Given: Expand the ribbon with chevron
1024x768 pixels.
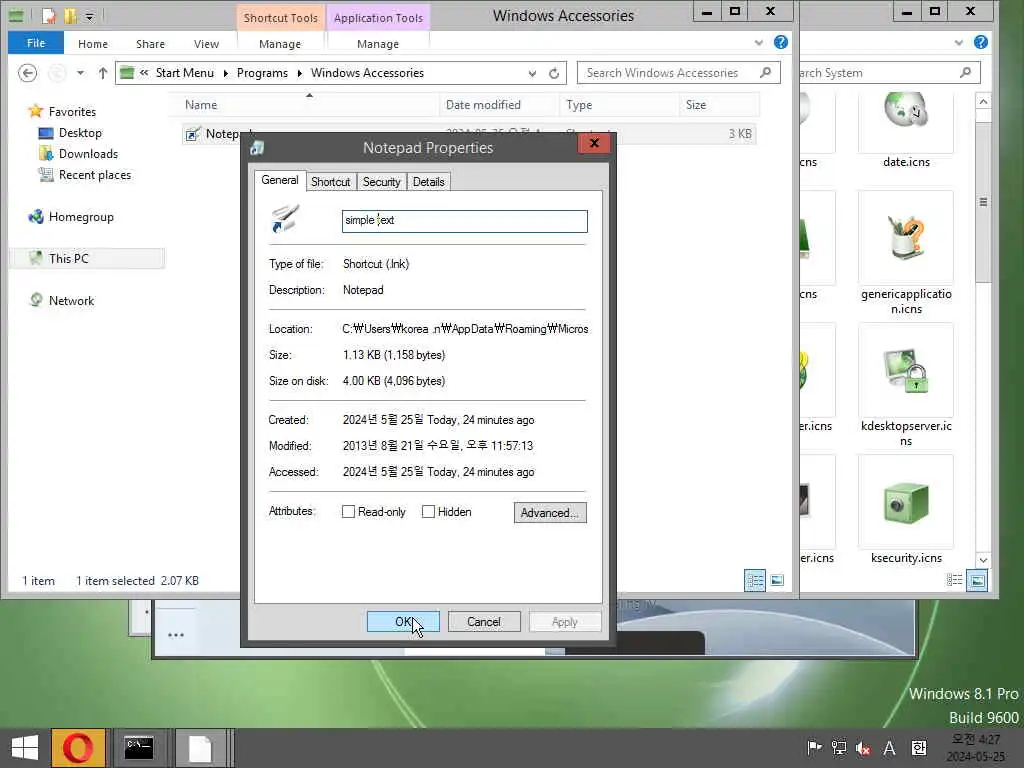Looking at the screenshot, I should click(x=759, y=43).
